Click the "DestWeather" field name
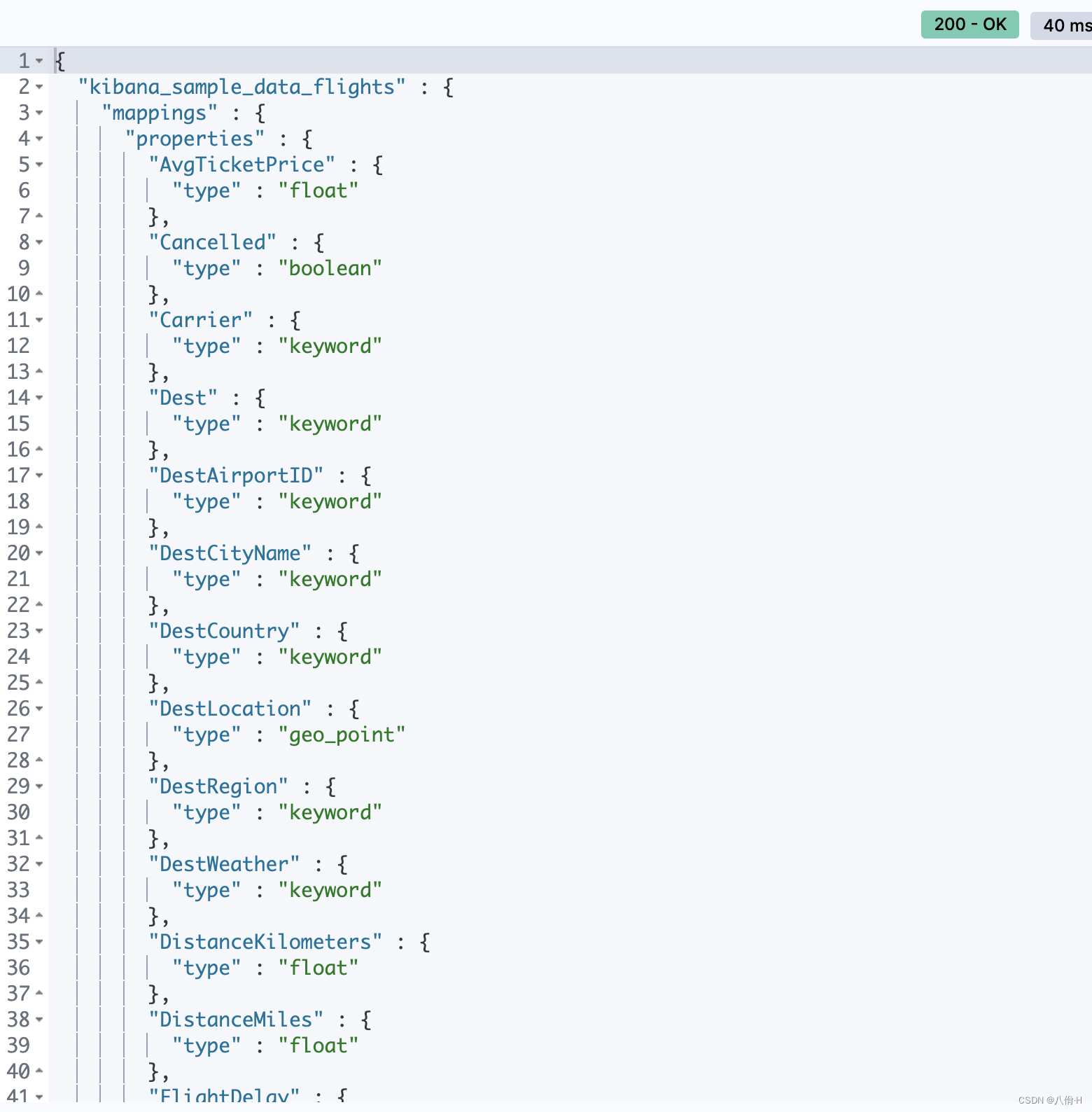 tap(224, 864)
